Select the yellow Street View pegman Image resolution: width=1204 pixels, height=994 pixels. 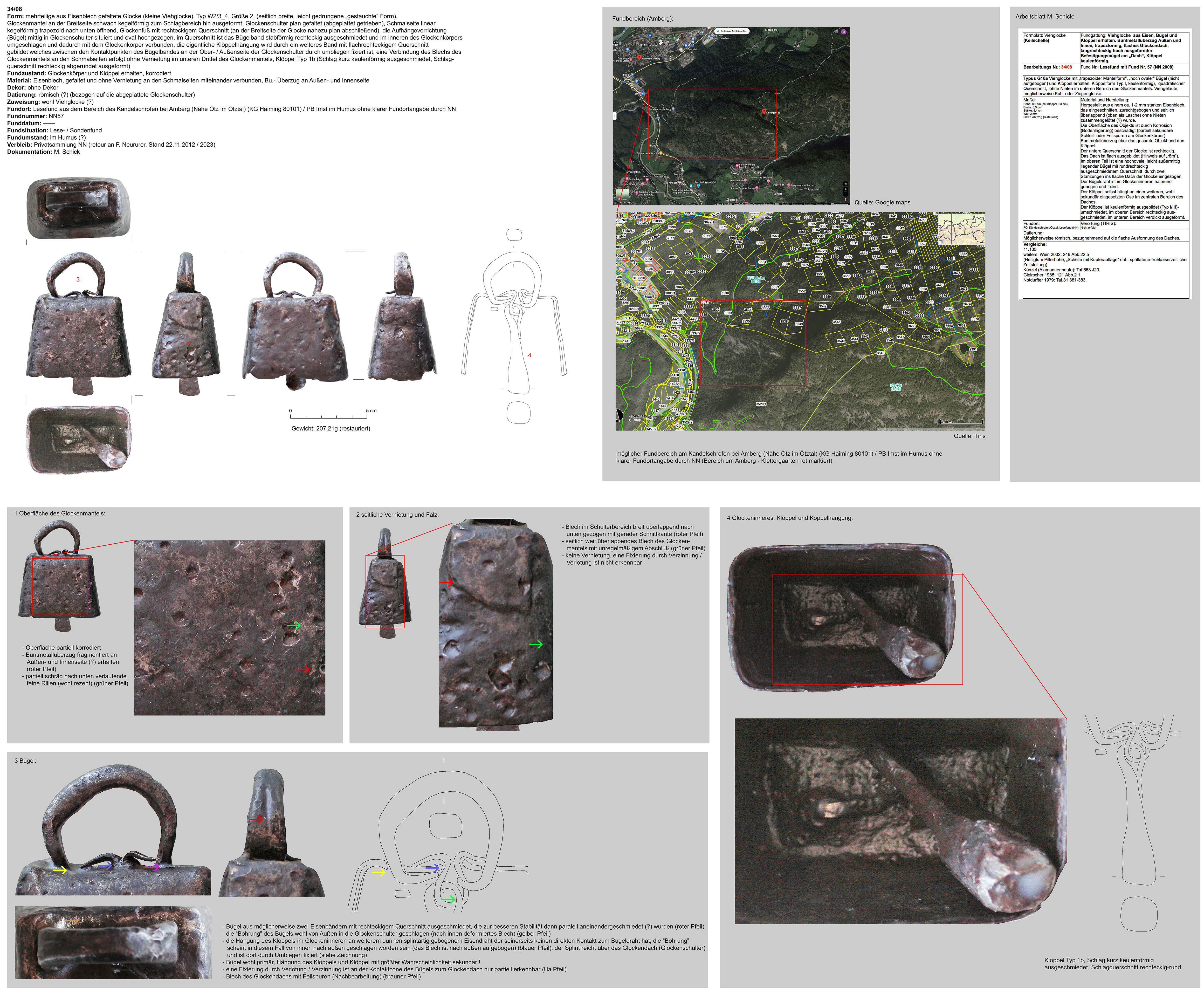point(846,200)
